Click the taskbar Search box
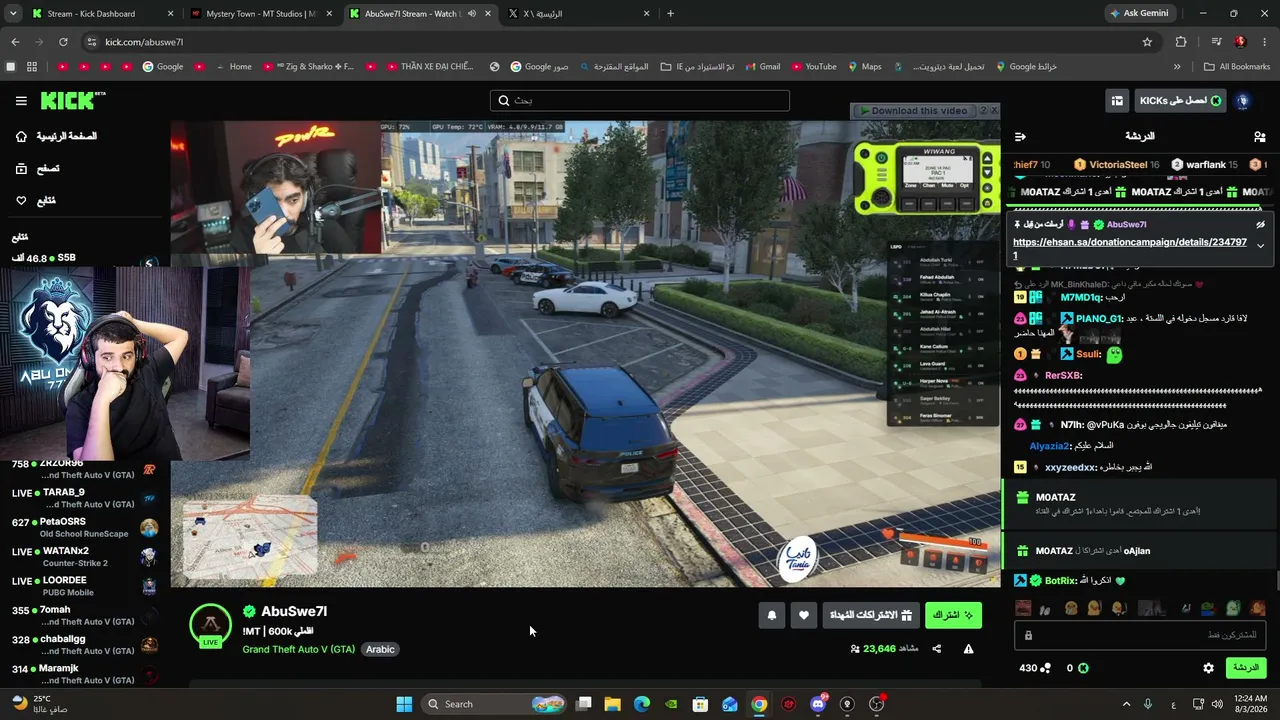This screenshot has width=1280, height=720. coord(495,704)
